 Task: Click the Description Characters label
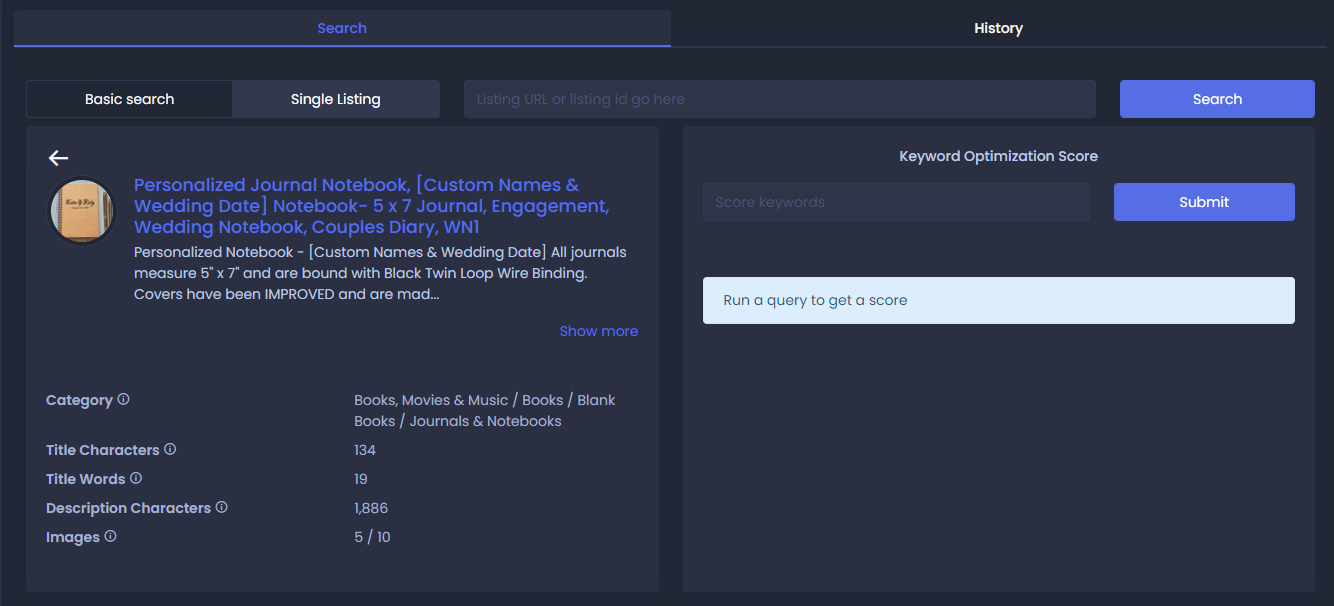coord(129,508)
